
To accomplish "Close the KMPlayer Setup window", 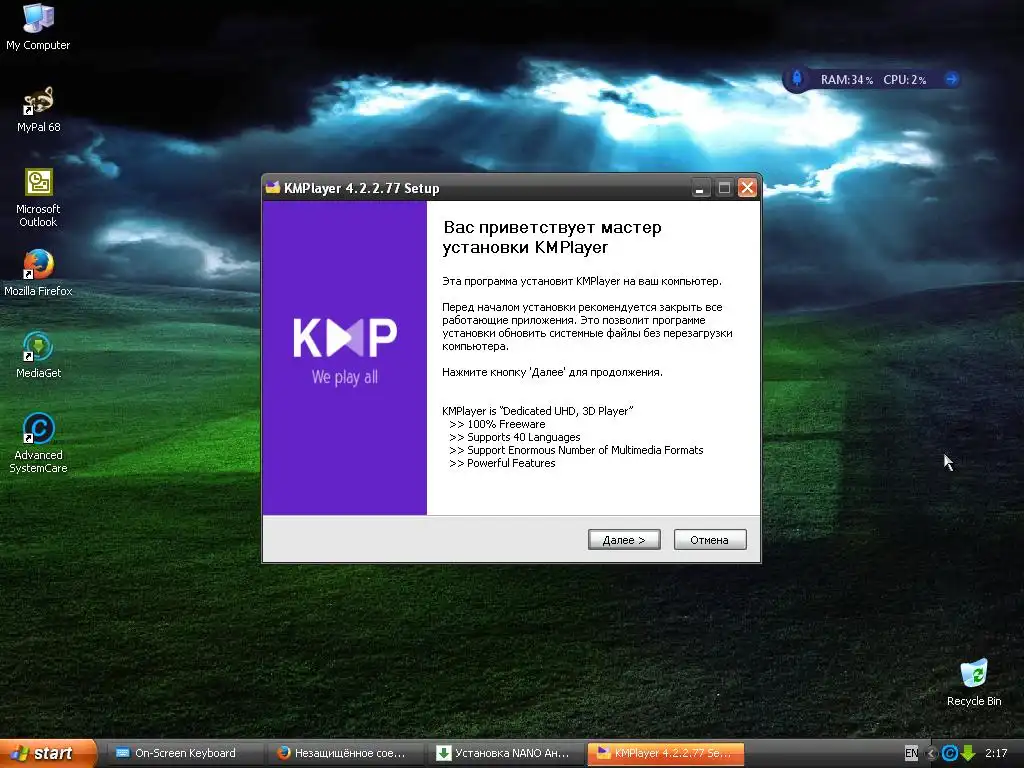I will 747,188.
